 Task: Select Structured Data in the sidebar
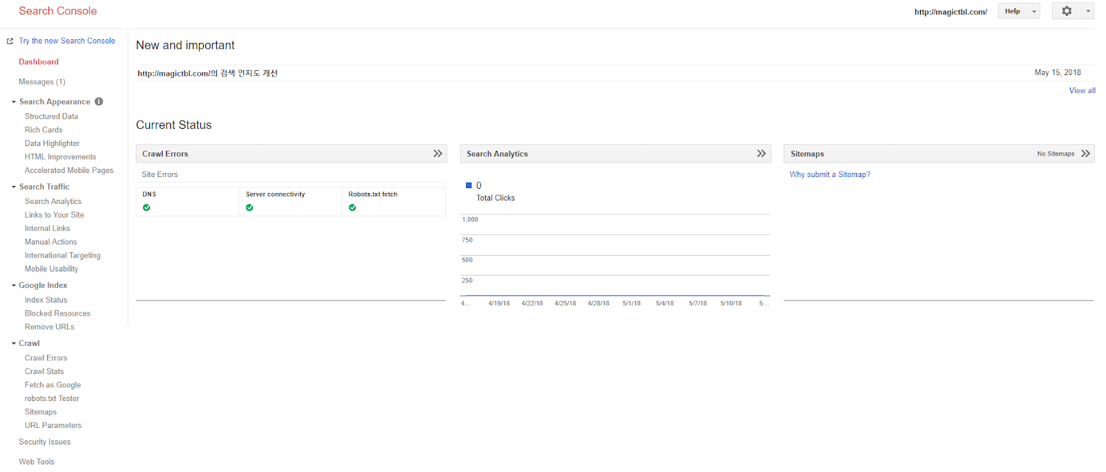point(51,116)
